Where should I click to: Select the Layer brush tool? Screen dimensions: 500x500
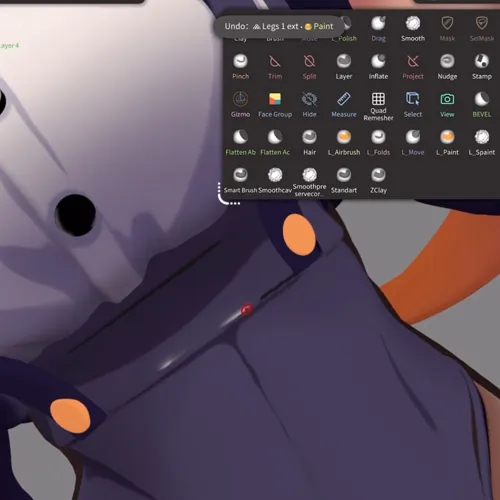click(344, 67)
